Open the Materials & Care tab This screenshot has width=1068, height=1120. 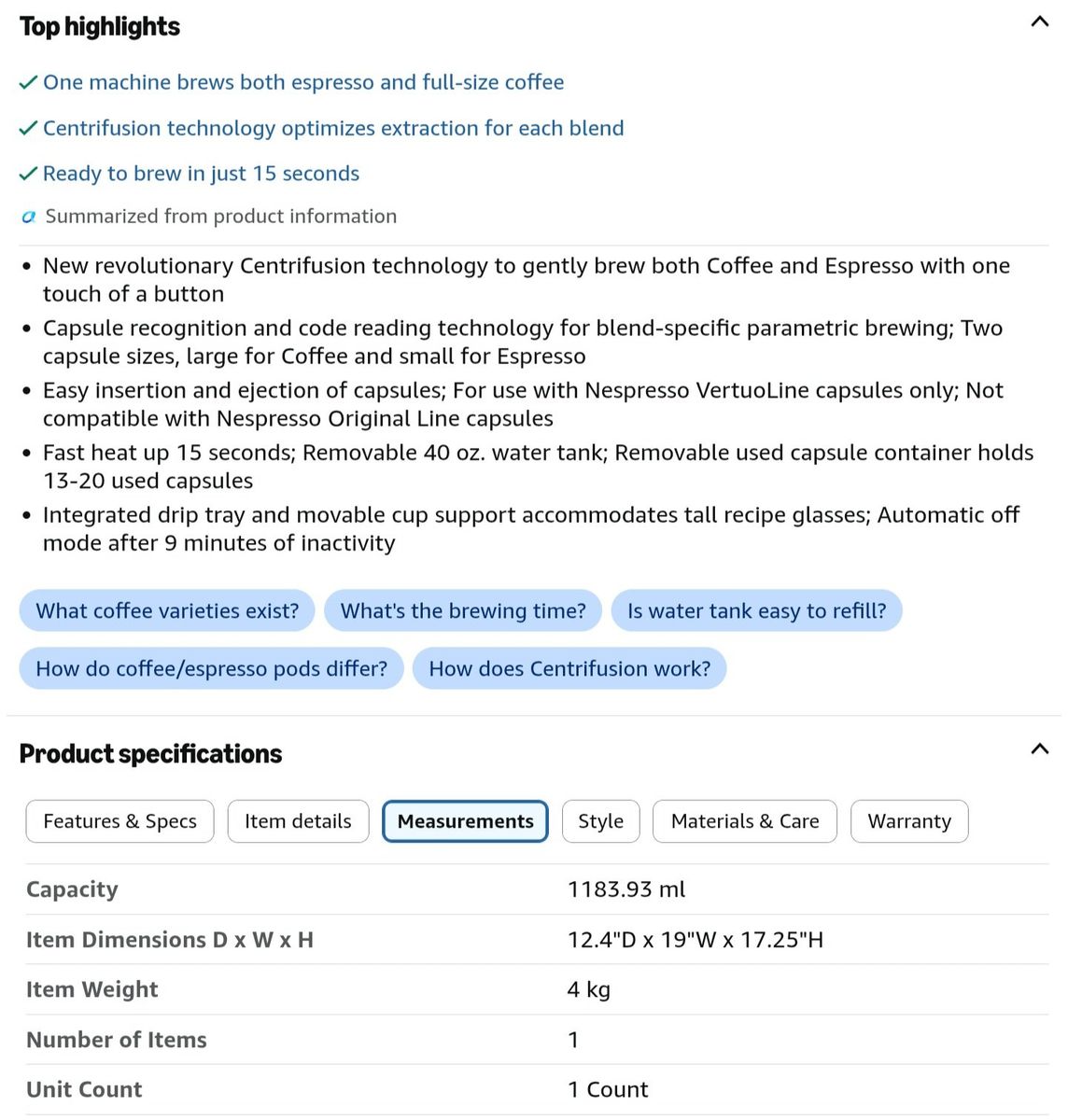[x=744, y=821]
